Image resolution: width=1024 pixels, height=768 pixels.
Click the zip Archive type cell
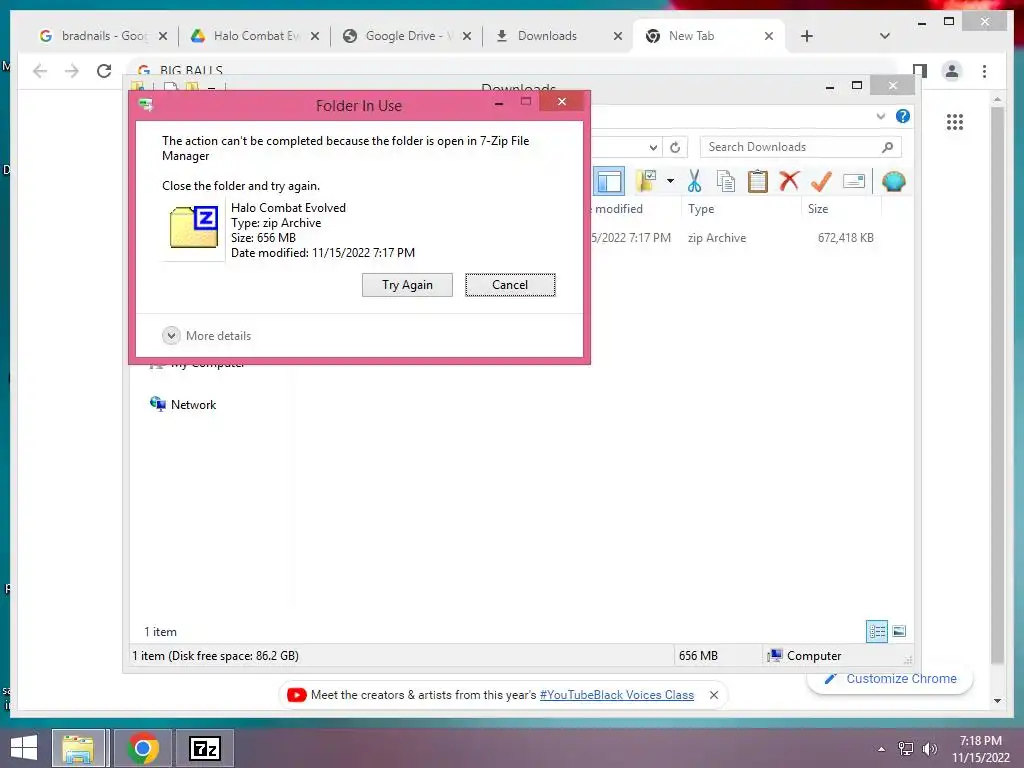coord(716,238)
